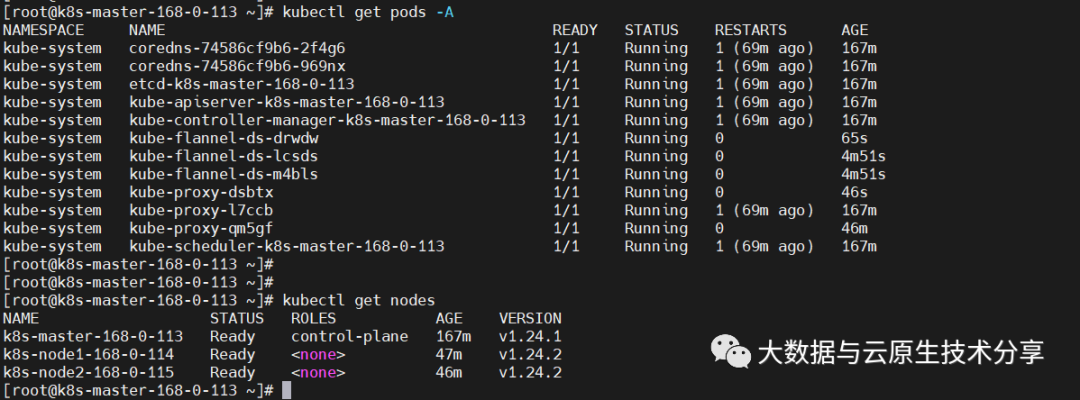Select the kube-proxy-dsbtx pod name
Screen dimensions: 1080x400
[x=201, y=192]
